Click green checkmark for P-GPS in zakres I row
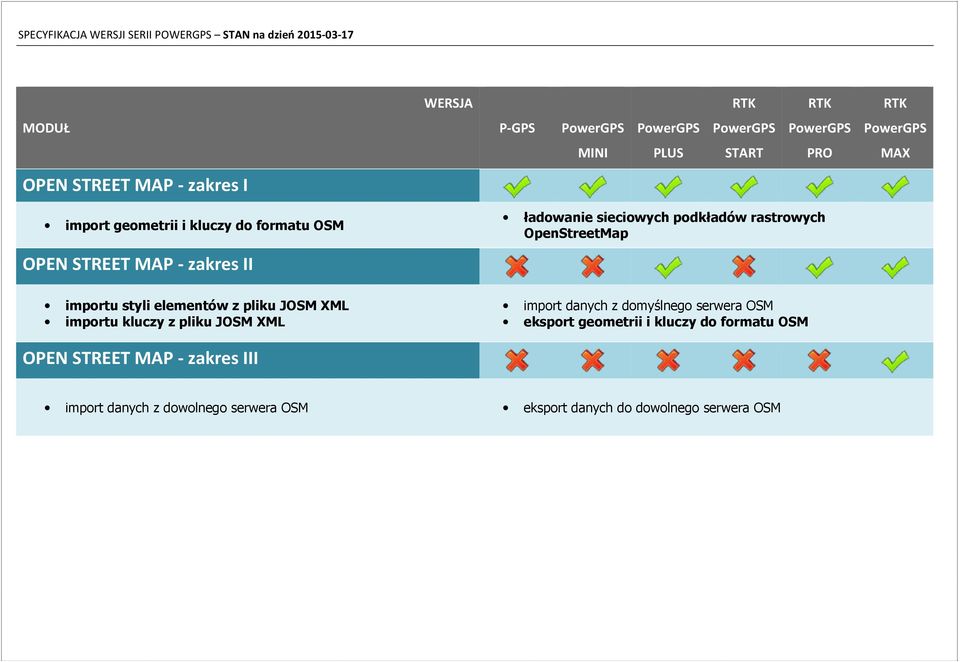Image resolution: width=960 pixels, height=662 pixels. (517, 186)
